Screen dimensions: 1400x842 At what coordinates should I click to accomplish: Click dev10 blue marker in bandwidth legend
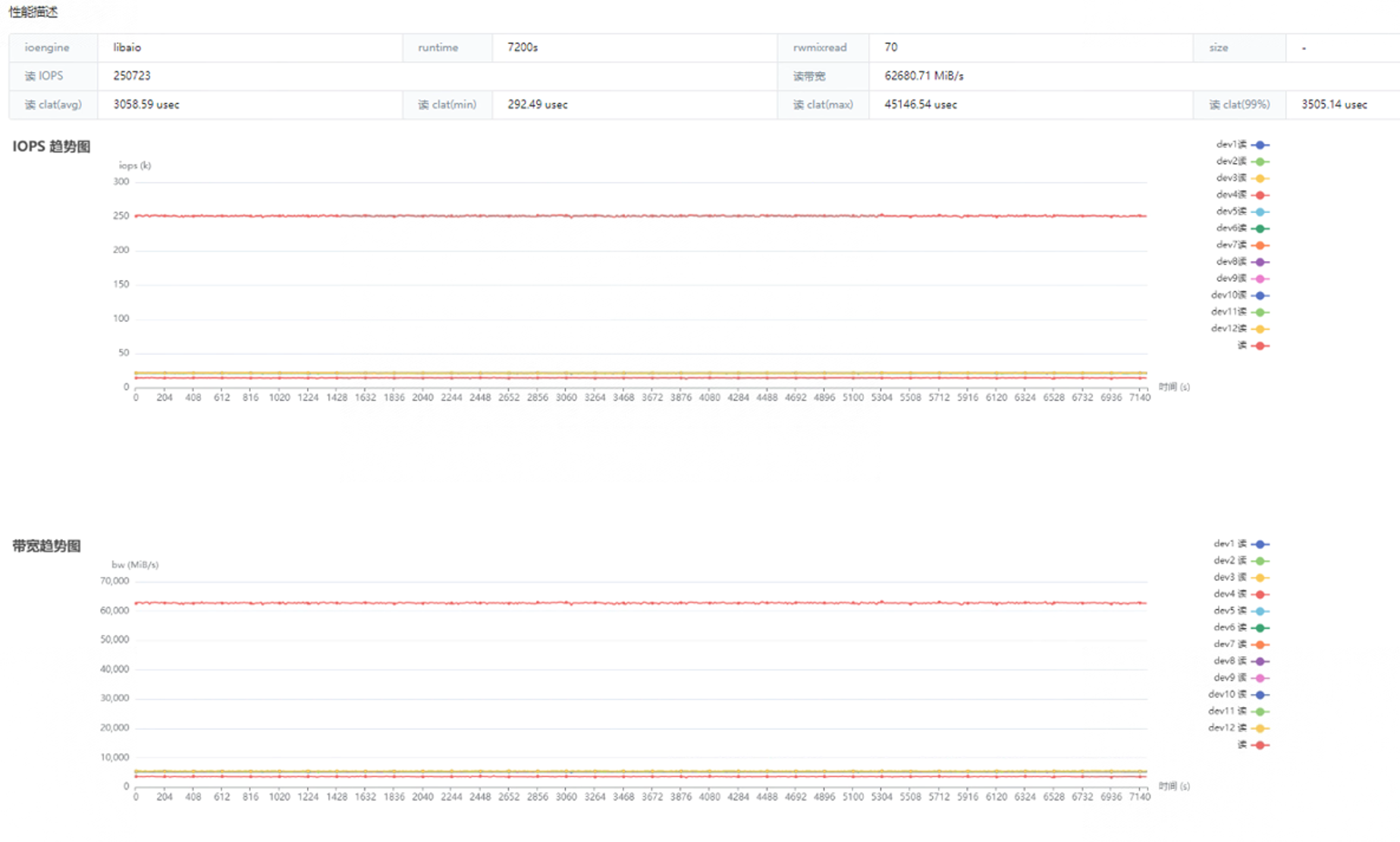[1260, 695]
